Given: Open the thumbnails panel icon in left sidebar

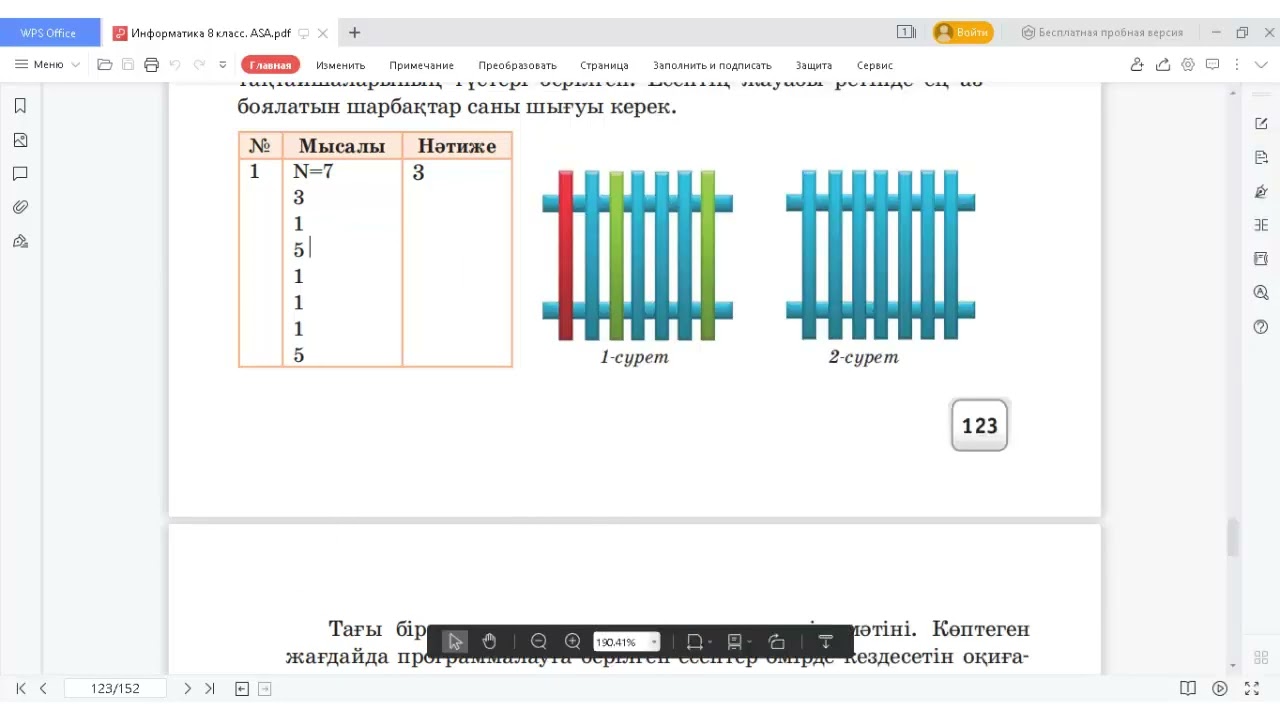Looking at the screenshot, I should (20, 140).
